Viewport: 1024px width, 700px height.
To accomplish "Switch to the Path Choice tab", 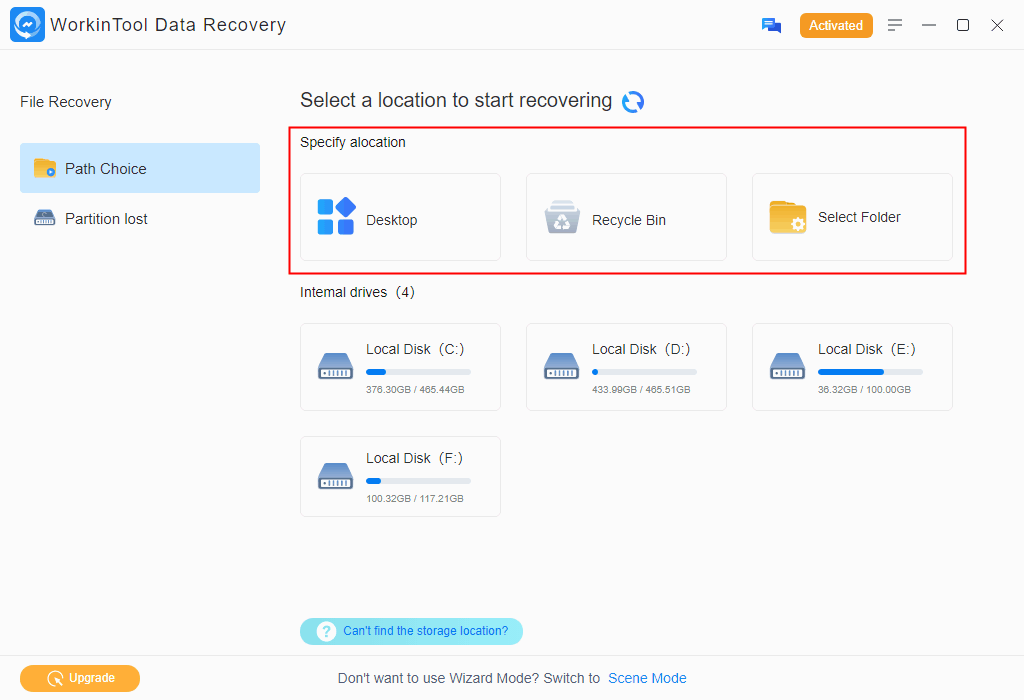I will (140, 168).
